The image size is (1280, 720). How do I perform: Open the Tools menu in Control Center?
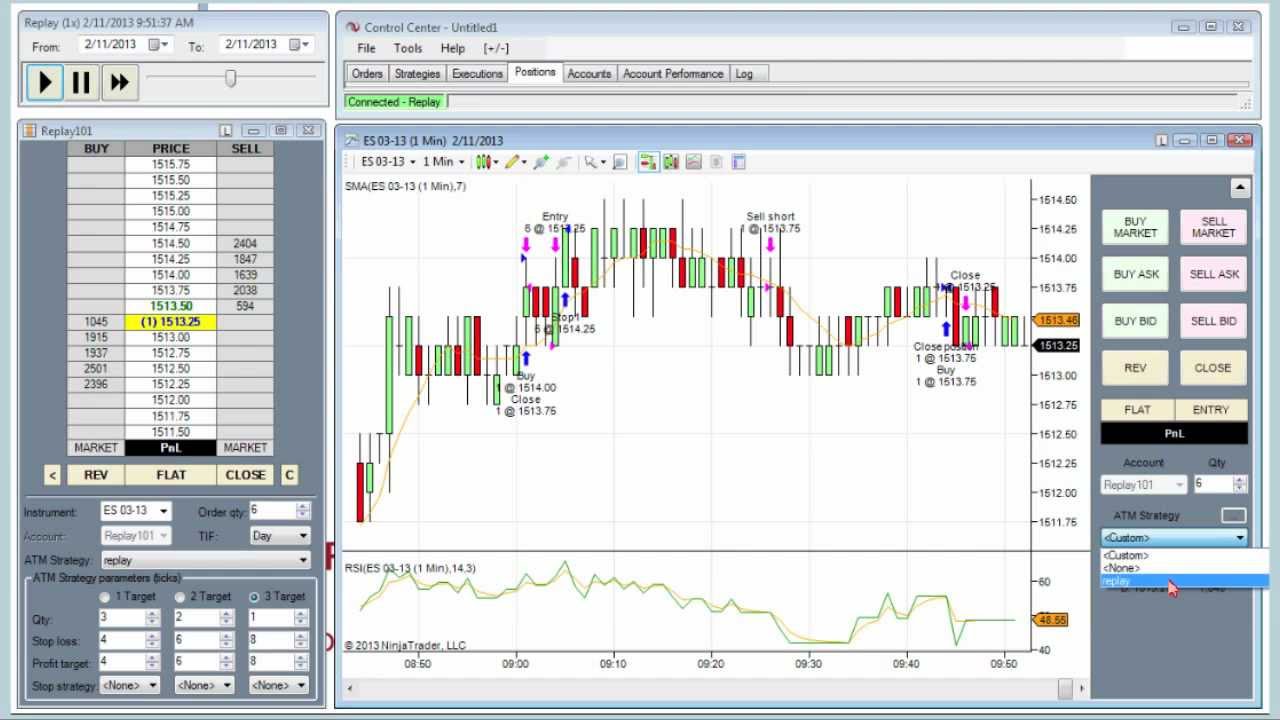click(x=408, y=48)
